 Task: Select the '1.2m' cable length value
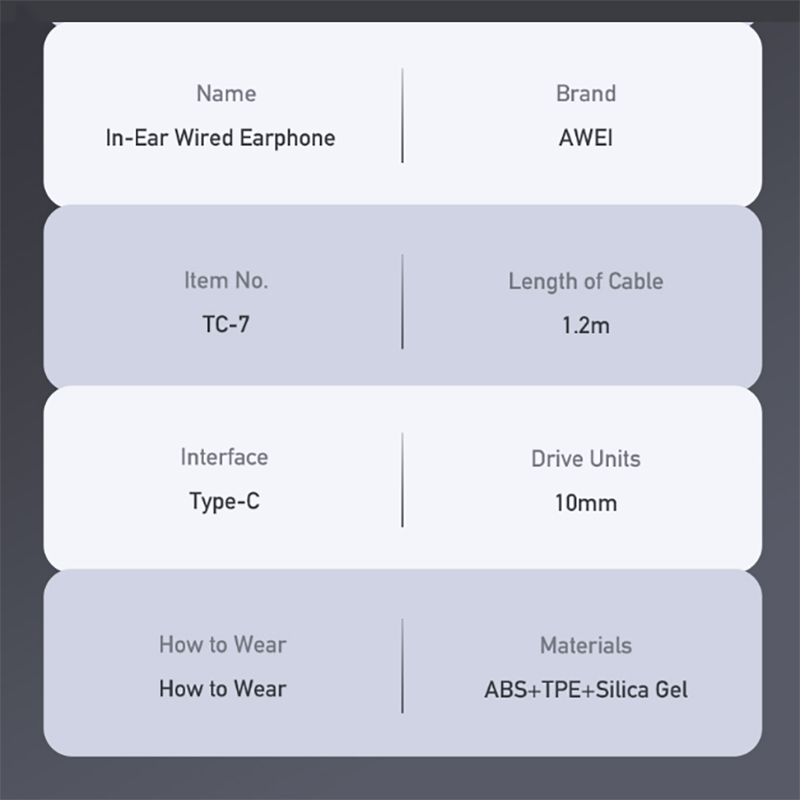pos(586,325)
